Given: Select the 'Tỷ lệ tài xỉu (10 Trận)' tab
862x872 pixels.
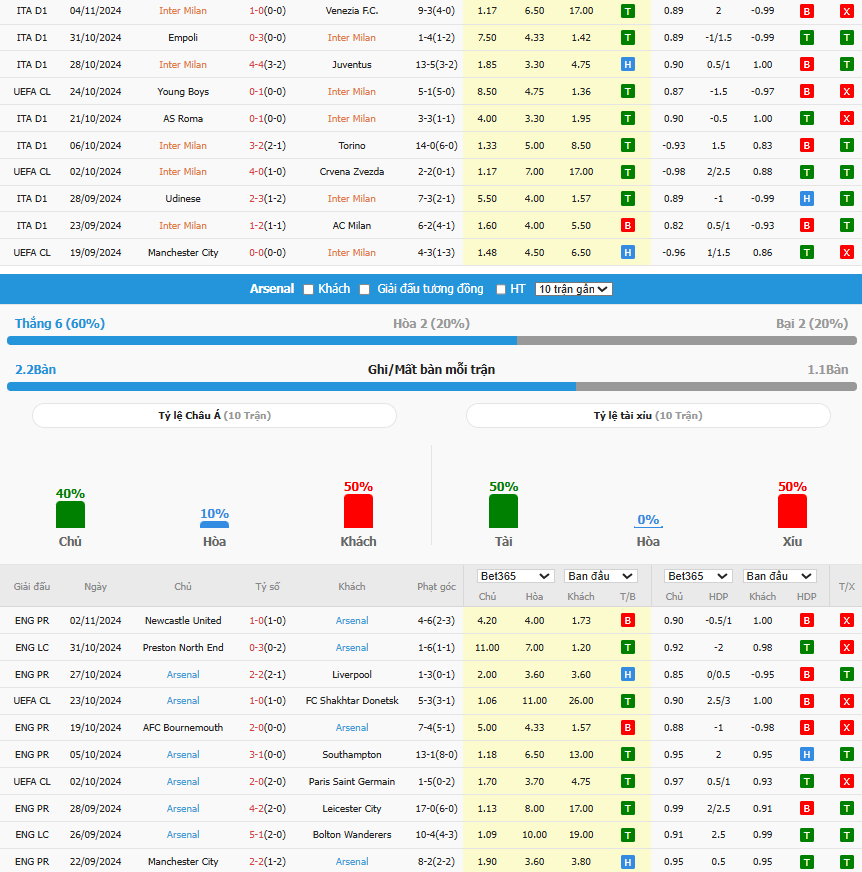Looking at the screenshot, I should pyautogui.click(x=648, y=415).
